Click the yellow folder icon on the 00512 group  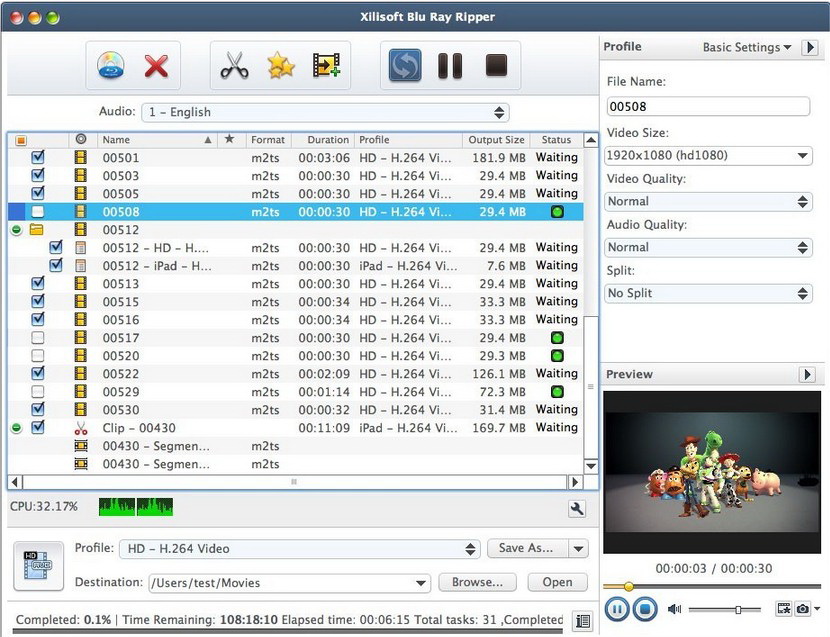pos(37,229)
